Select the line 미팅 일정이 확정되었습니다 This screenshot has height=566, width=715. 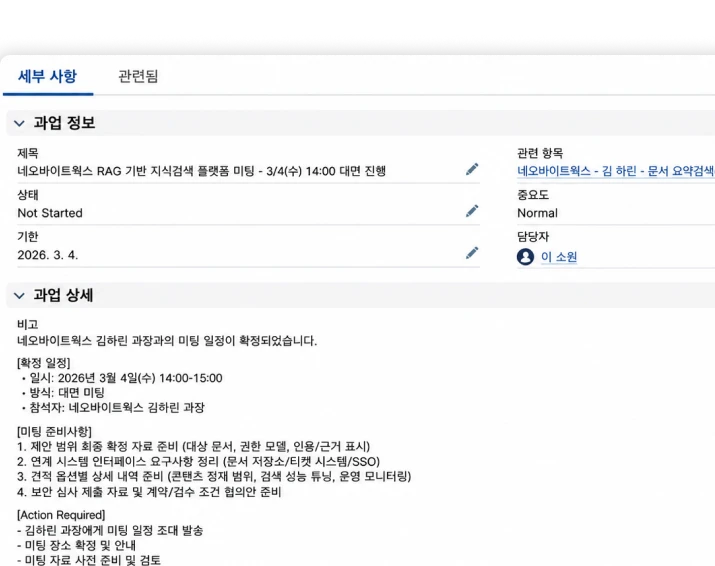[x=167, y=341]
